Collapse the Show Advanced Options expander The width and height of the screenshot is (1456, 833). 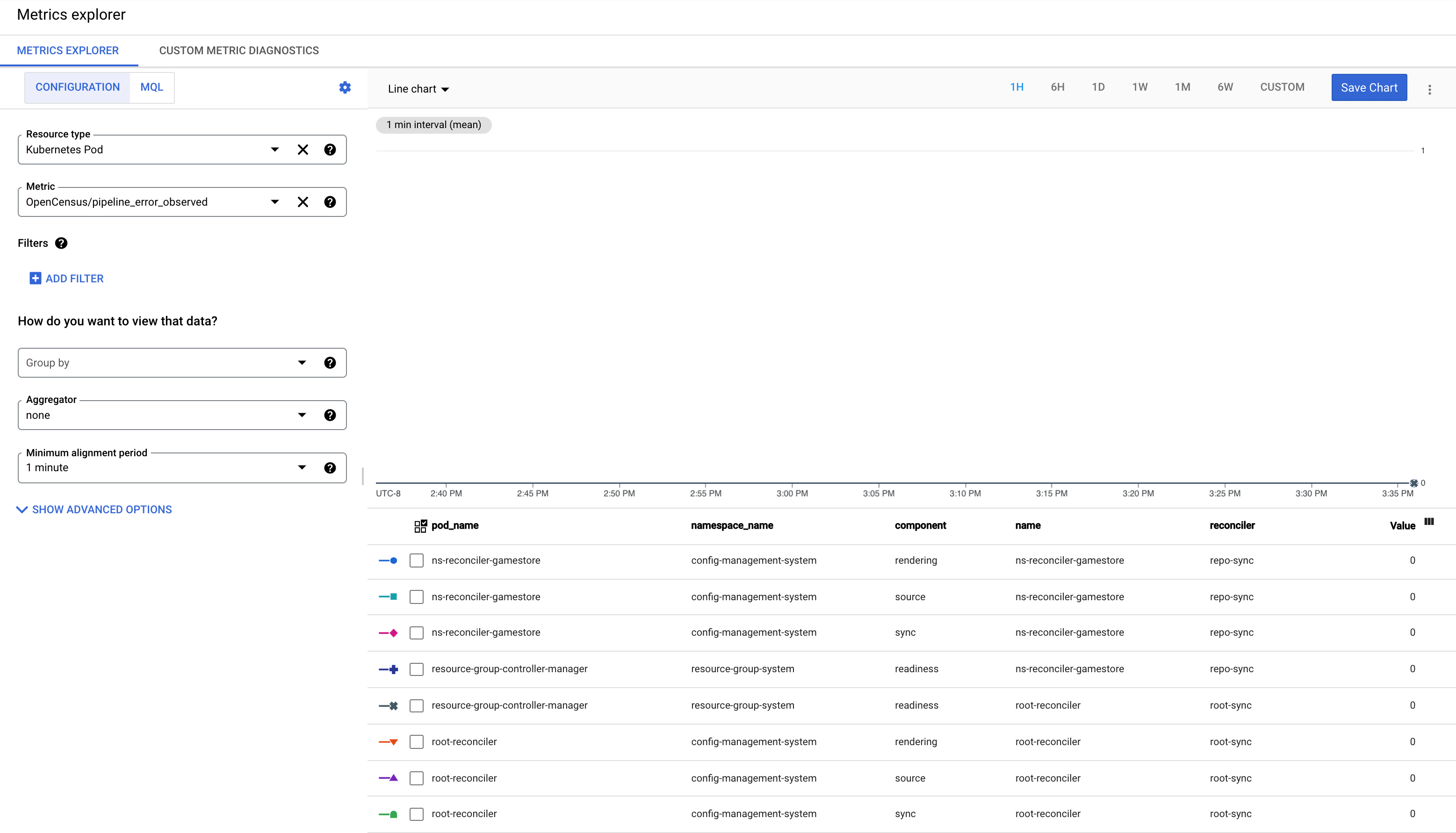(x=94, y=509)
